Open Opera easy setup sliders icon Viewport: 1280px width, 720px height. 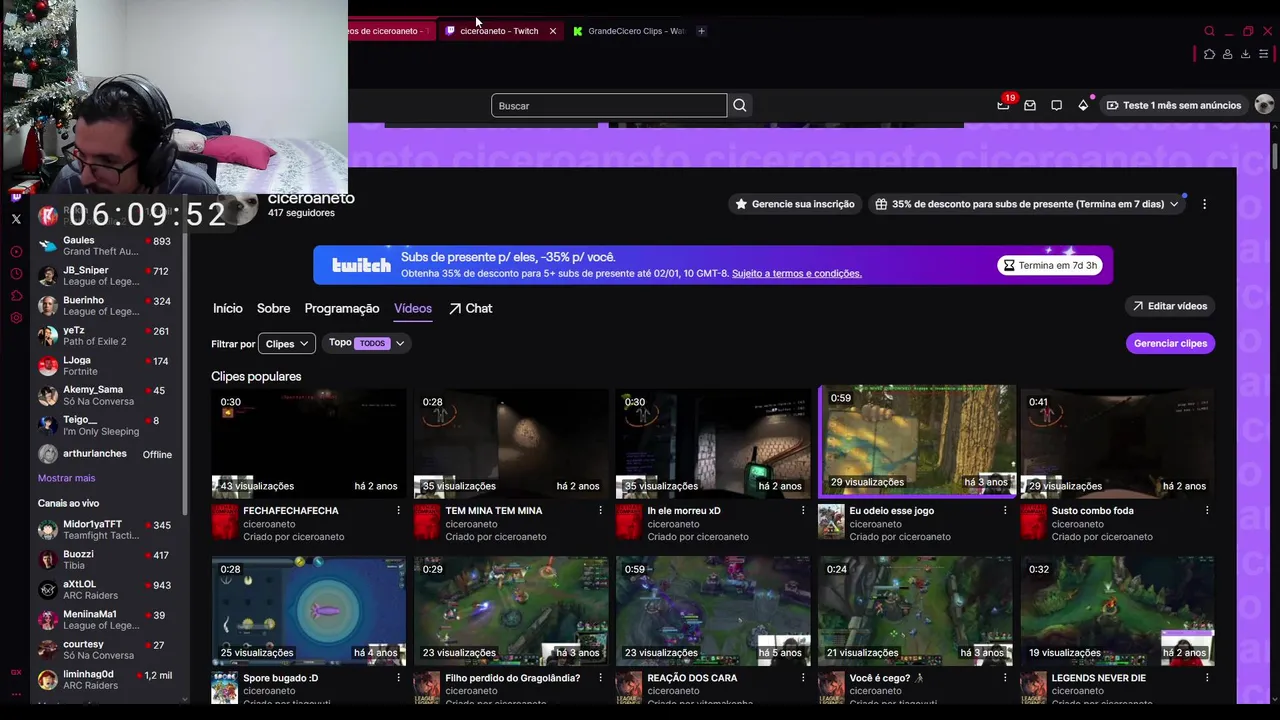pyautogui.click(x=1263, y=54)
